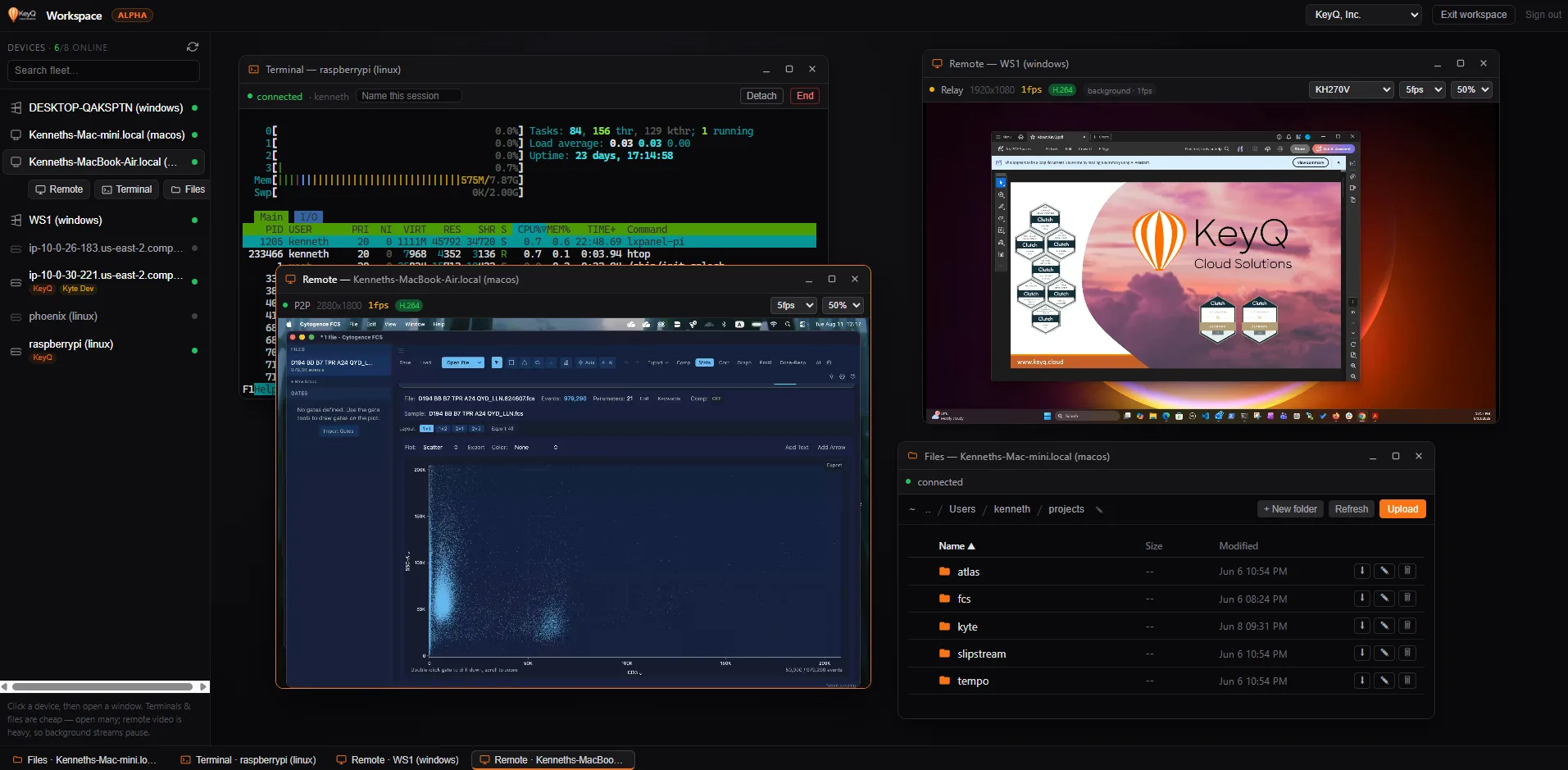Rename the fcs folder
Viewport: 1568px width, 770px height.
pyautogui.click(x=1384, y=599)
